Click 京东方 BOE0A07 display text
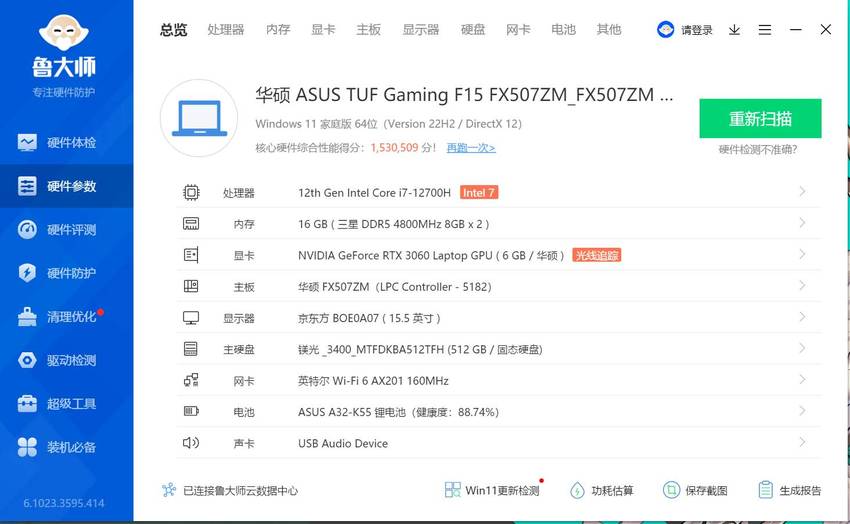 coord(369,318)
